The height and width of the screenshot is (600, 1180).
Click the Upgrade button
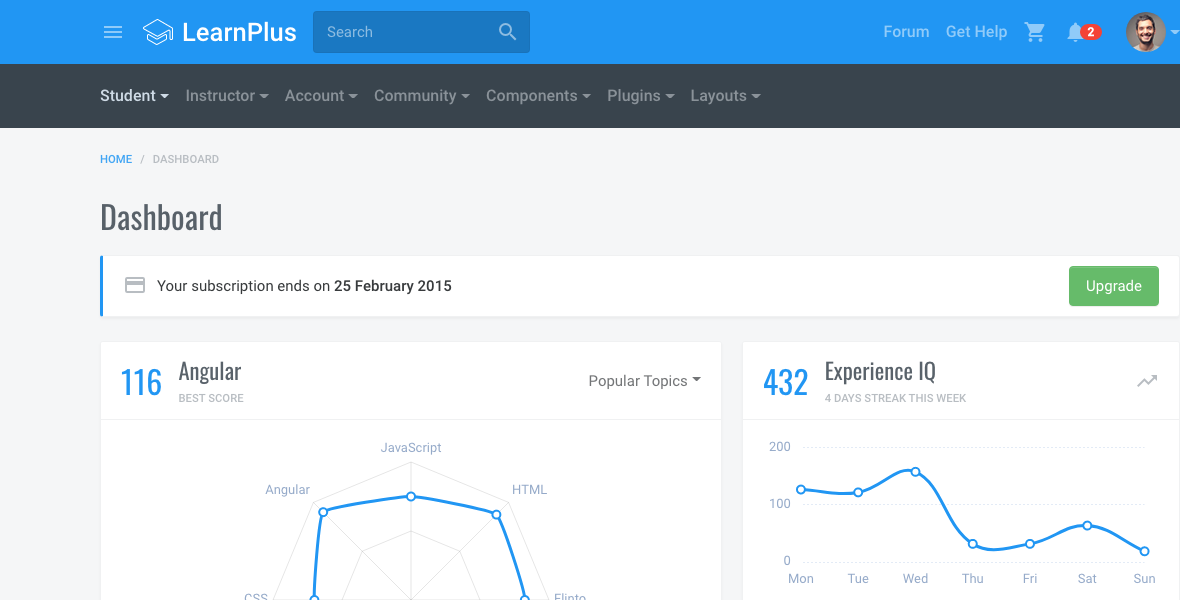pyautogui.click(x=1114, y=286)
